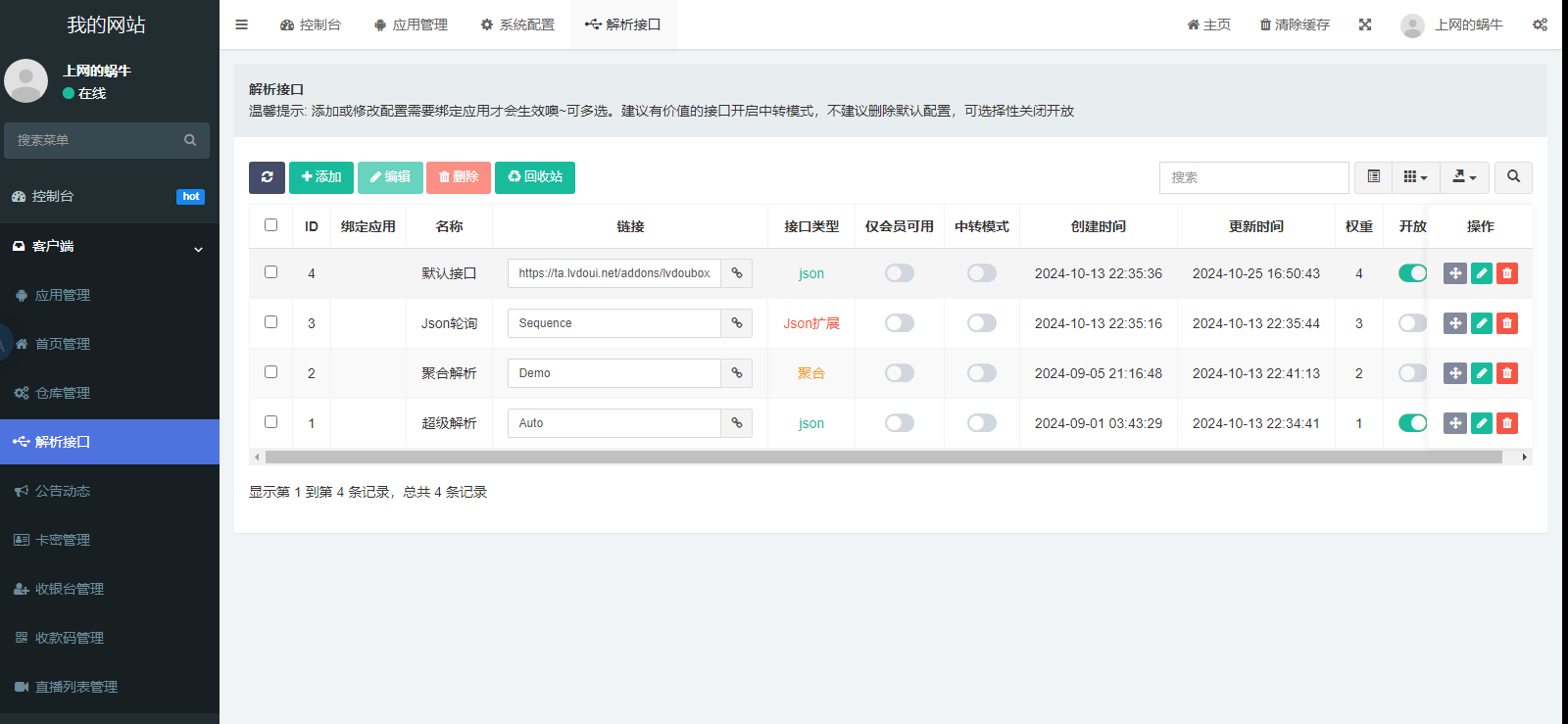Open the export dropdown in table toolbar

pos(1465,177)
